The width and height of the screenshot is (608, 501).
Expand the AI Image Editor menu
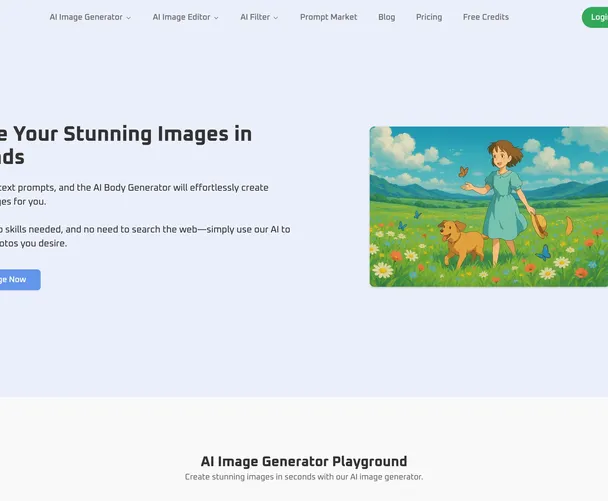tap(185, 17)
